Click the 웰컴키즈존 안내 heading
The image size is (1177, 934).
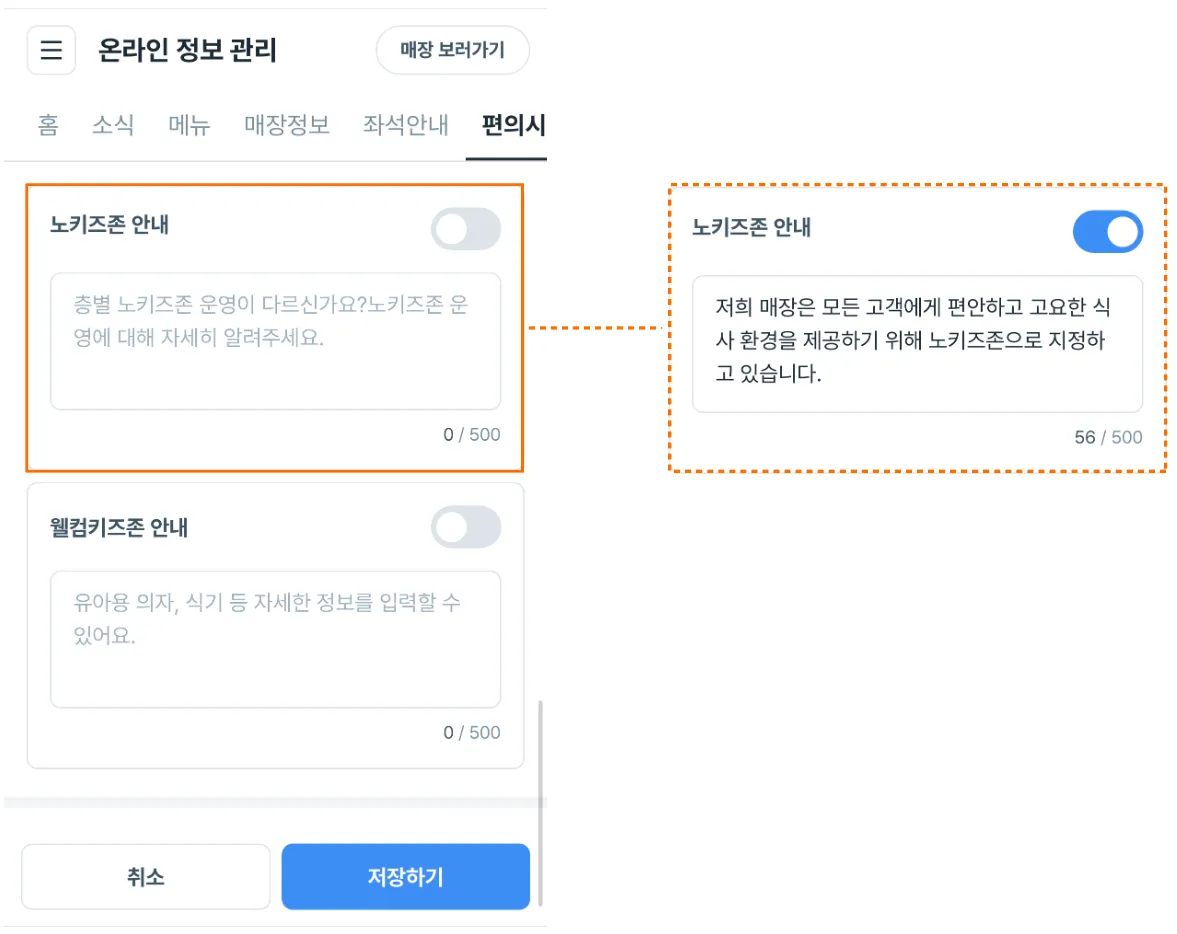tap(119, 528)
